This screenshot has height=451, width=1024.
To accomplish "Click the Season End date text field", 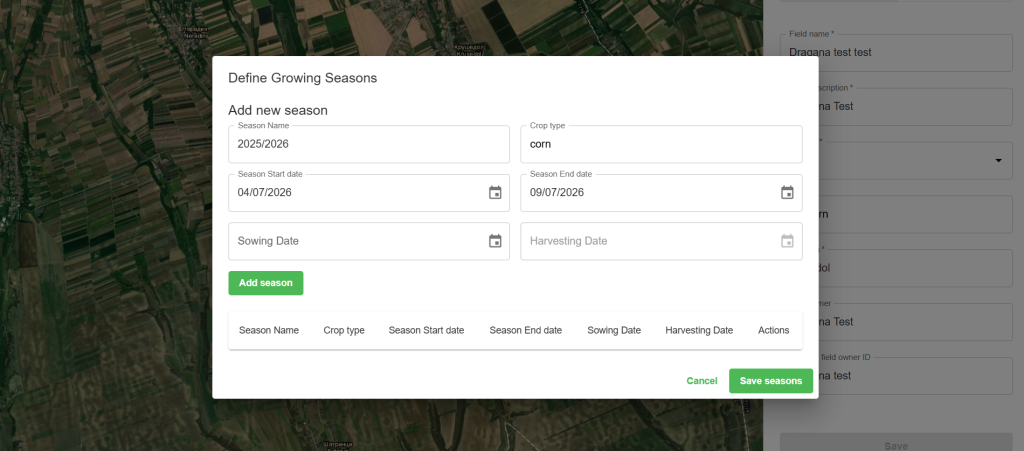I will tap(647, 193).
